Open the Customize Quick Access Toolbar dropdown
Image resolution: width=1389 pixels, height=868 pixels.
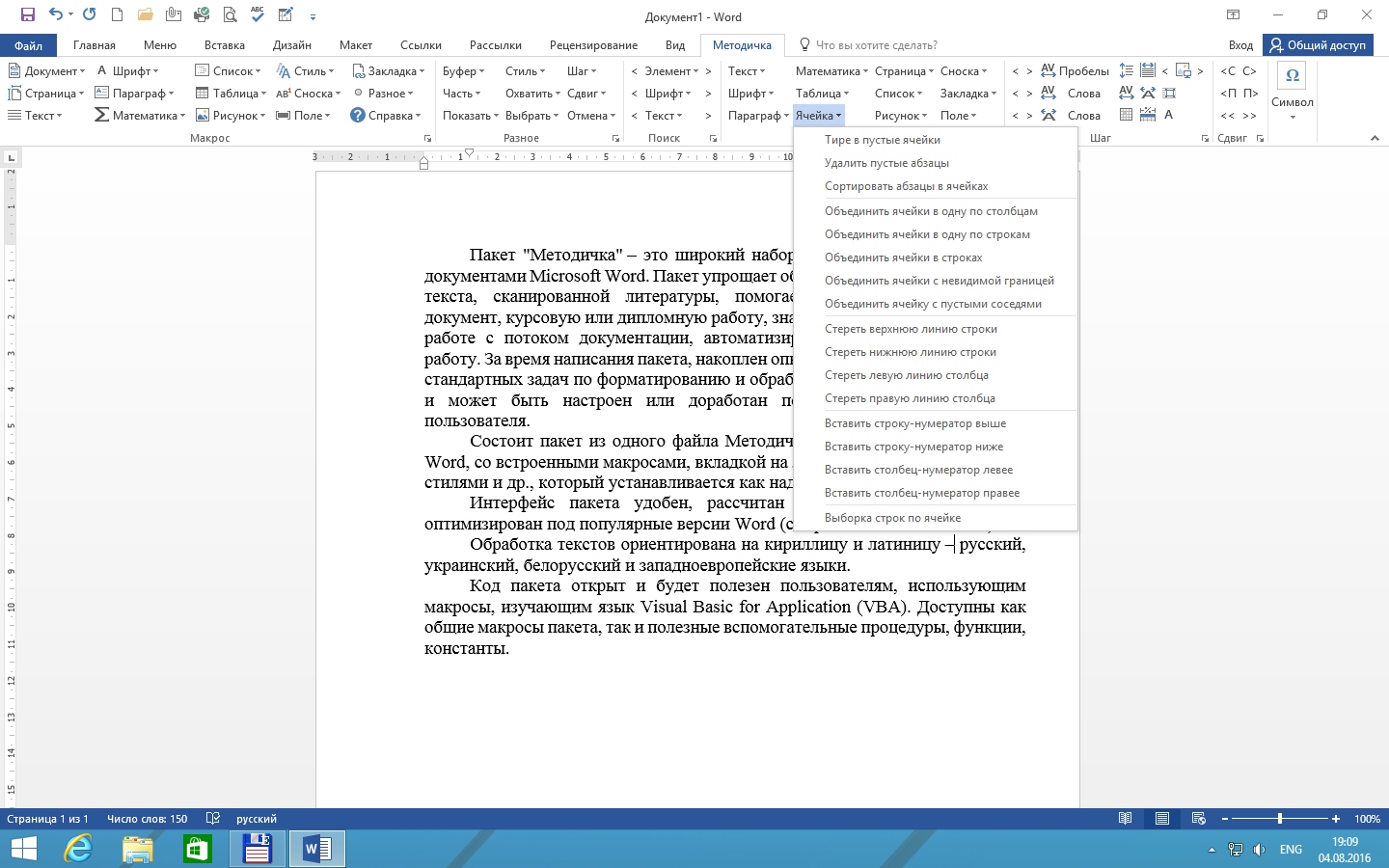point(313,16)
